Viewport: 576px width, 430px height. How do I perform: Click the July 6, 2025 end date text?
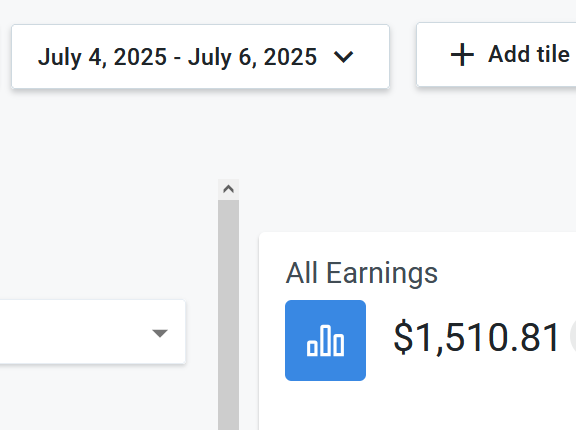pos(252,57)
